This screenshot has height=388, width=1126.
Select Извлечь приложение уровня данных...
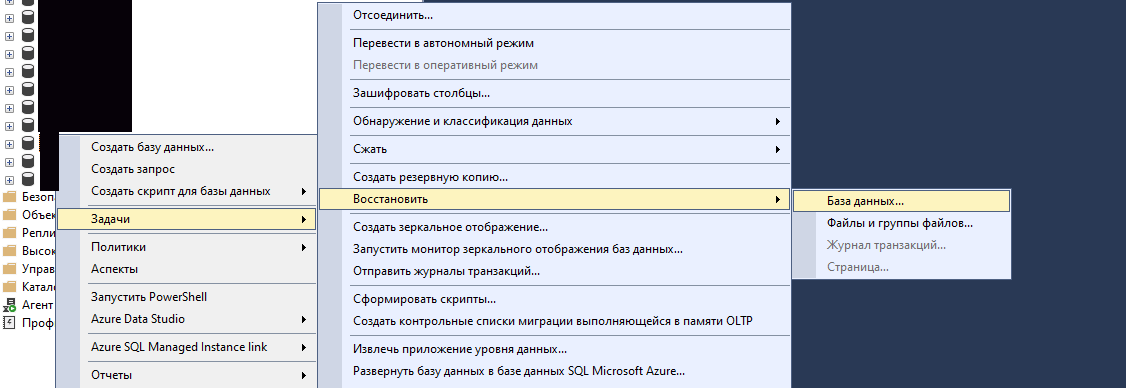coord(554,350)
